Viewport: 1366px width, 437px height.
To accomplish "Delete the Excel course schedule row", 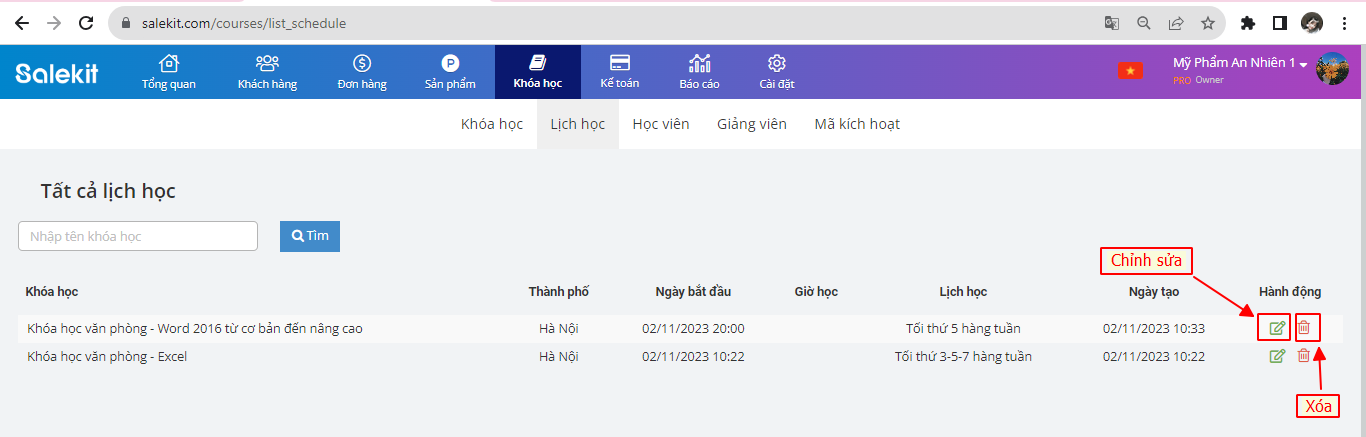I will pyautogui.click(x=1303, y=356).
